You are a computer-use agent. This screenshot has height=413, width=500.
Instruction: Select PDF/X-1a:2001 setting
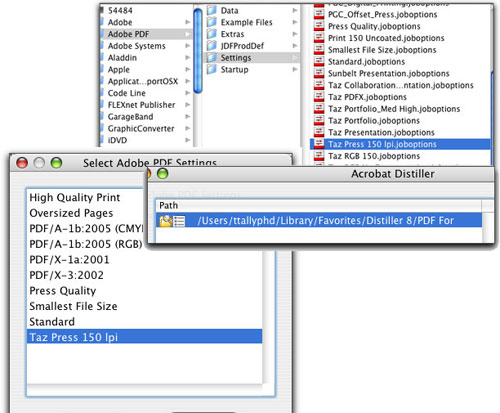click(69, 260)
